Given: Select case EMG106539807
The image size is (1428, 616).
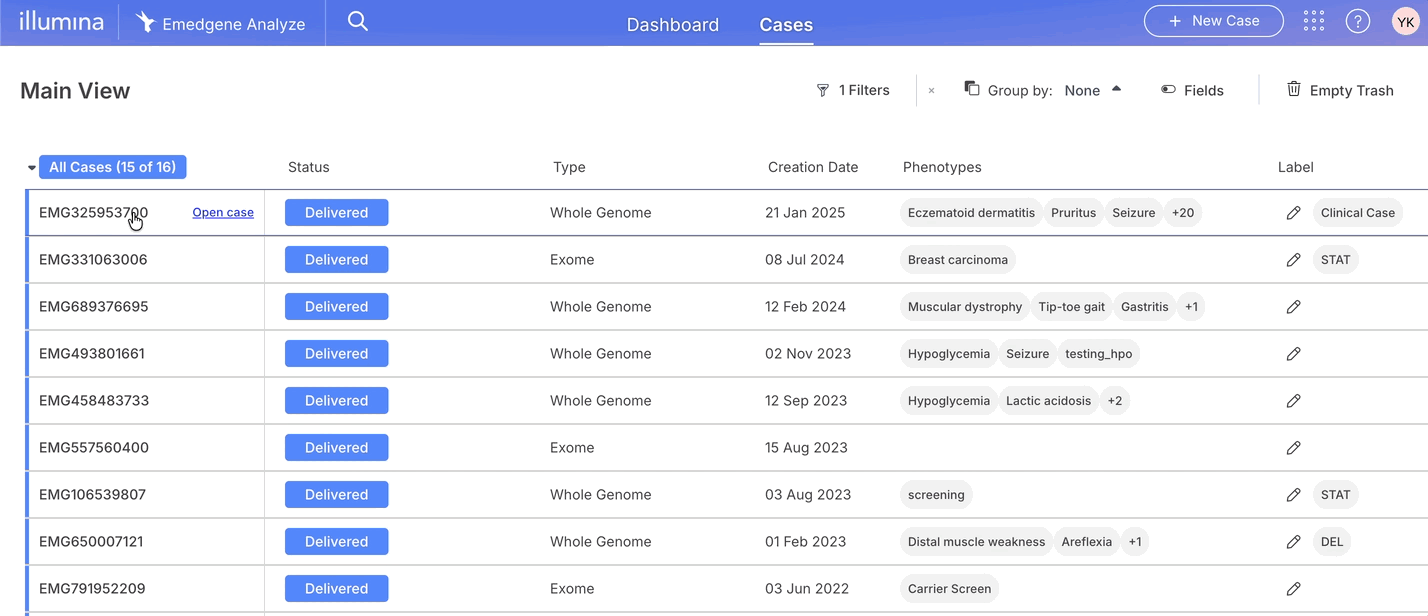Looking at the screenshot, I should (x=92, y=495).
